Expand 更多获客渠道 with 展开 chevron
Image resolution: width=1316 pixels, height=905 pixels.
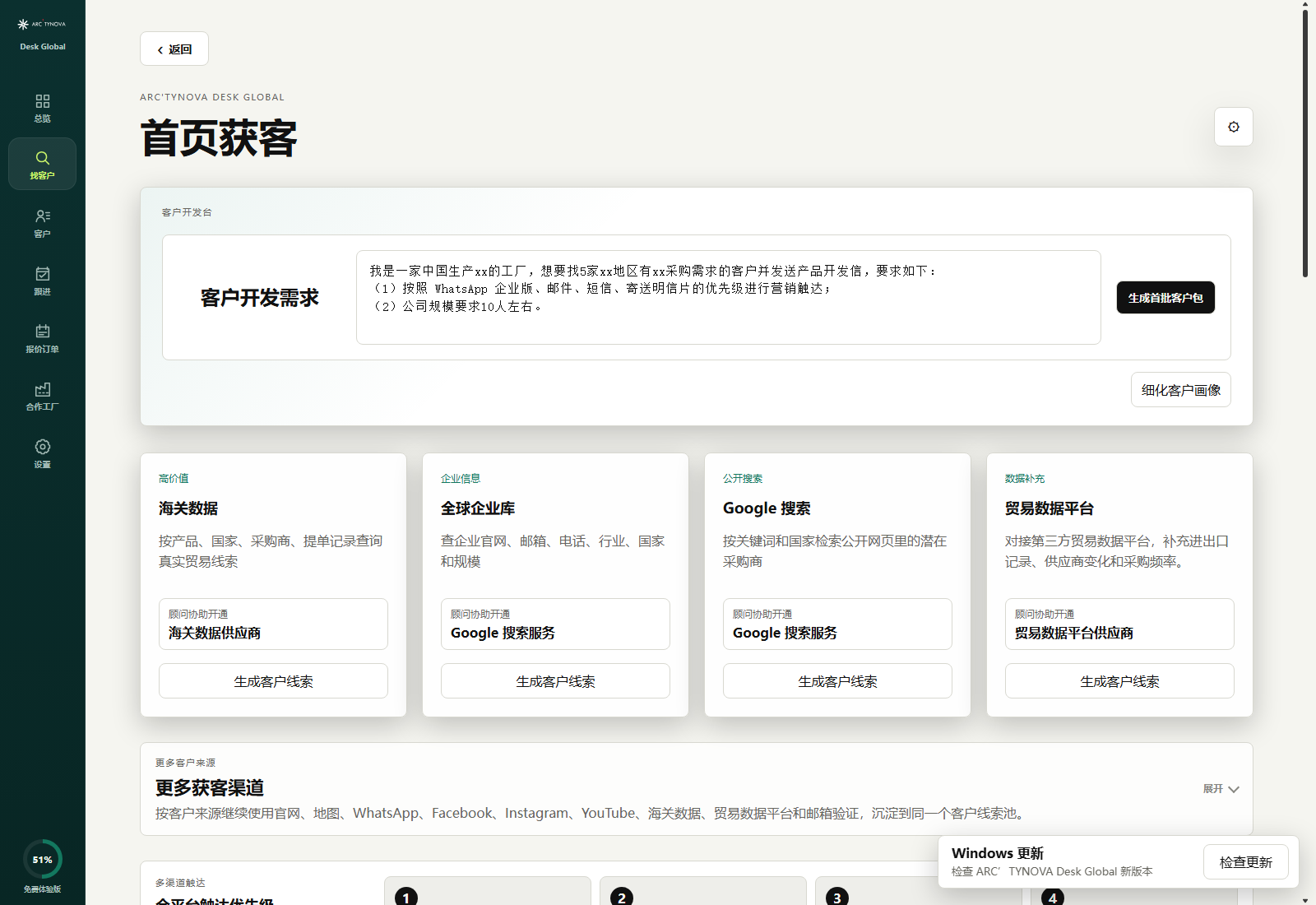click(1221, 789)
